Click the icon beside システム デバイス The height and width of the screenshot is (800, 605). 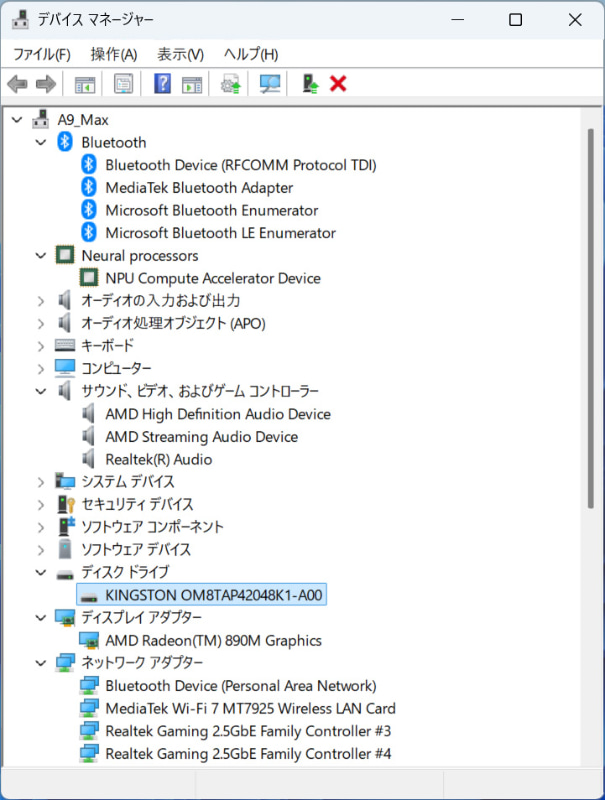pyautogui.click(x=65, y=481)
